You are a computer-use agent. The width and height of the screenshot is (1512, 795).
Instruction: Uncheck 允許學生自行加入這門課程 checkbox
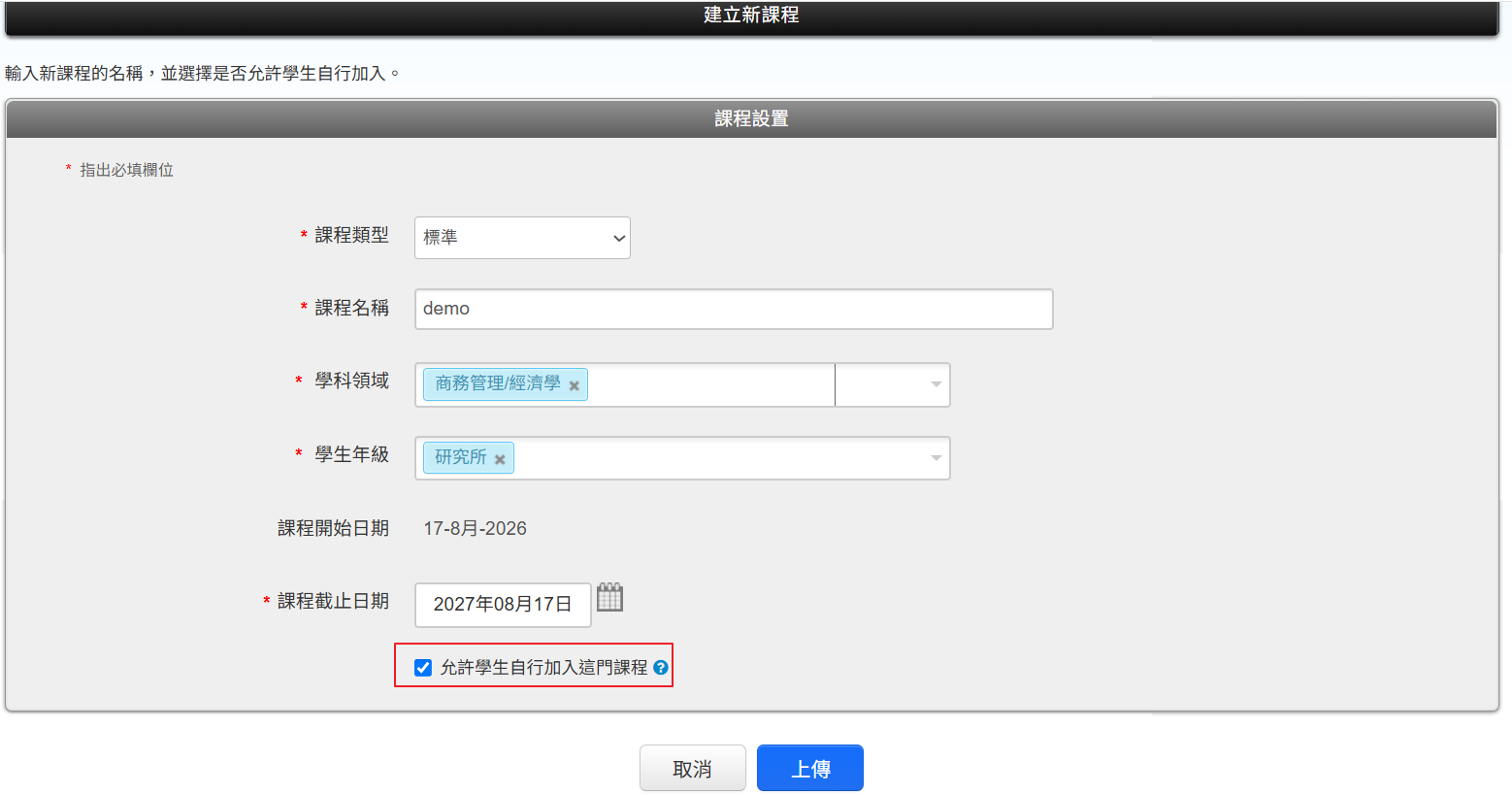(x=423, y=668)
